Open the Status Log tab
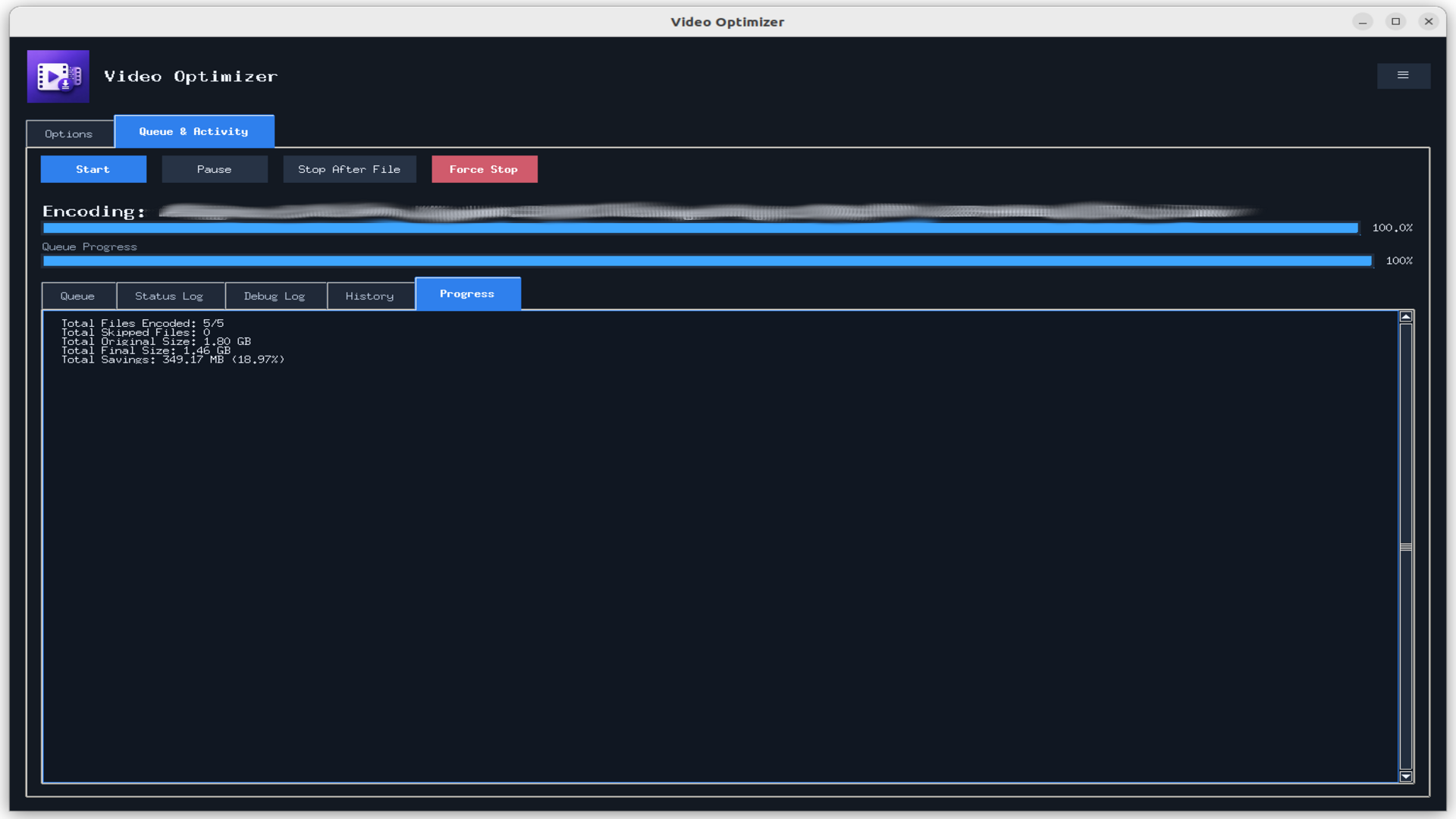This screenshot has height=819, width=1456. tap(170, 297)
